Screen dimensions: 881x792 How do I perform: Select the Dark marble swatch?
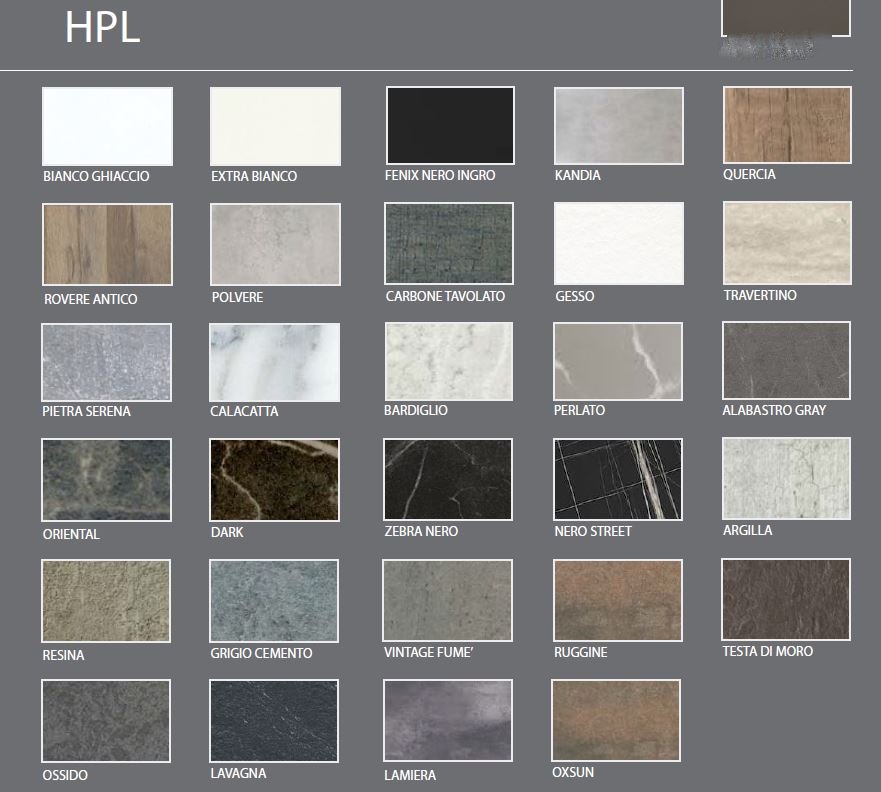[274, 480]
